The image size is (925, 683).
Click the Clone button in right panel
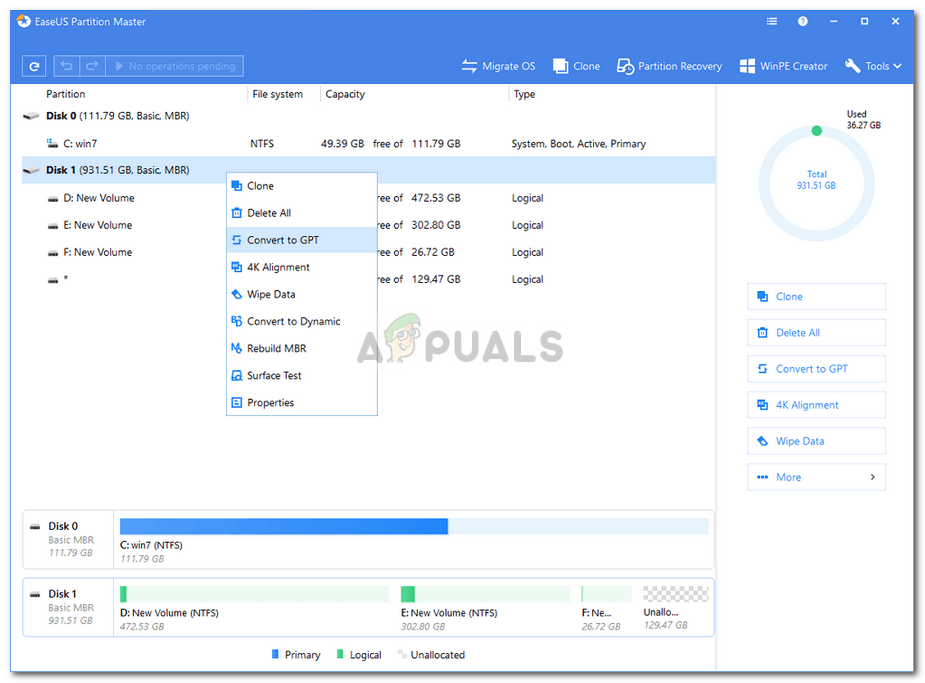coord(816,297)
